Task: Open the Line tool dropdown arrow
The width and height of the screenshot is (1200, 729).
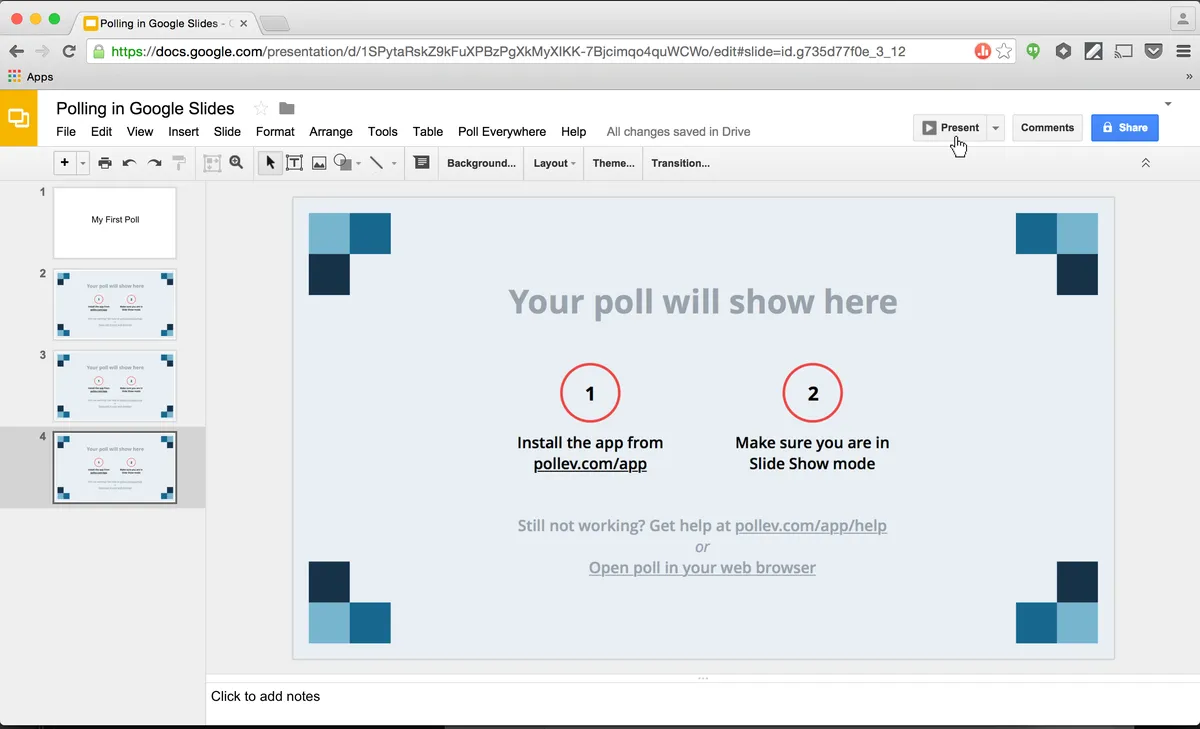Action: click(x=394, y=163)
